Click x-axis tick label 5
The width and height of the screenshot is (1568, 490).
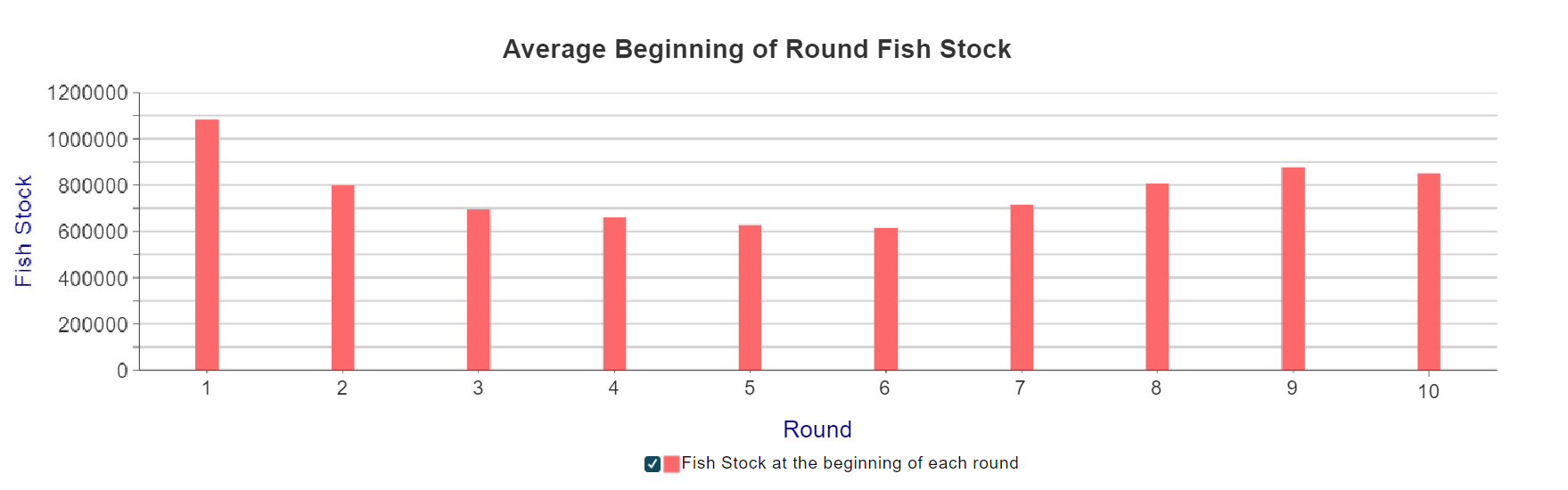pyautogui.click(x=750, y=388)
